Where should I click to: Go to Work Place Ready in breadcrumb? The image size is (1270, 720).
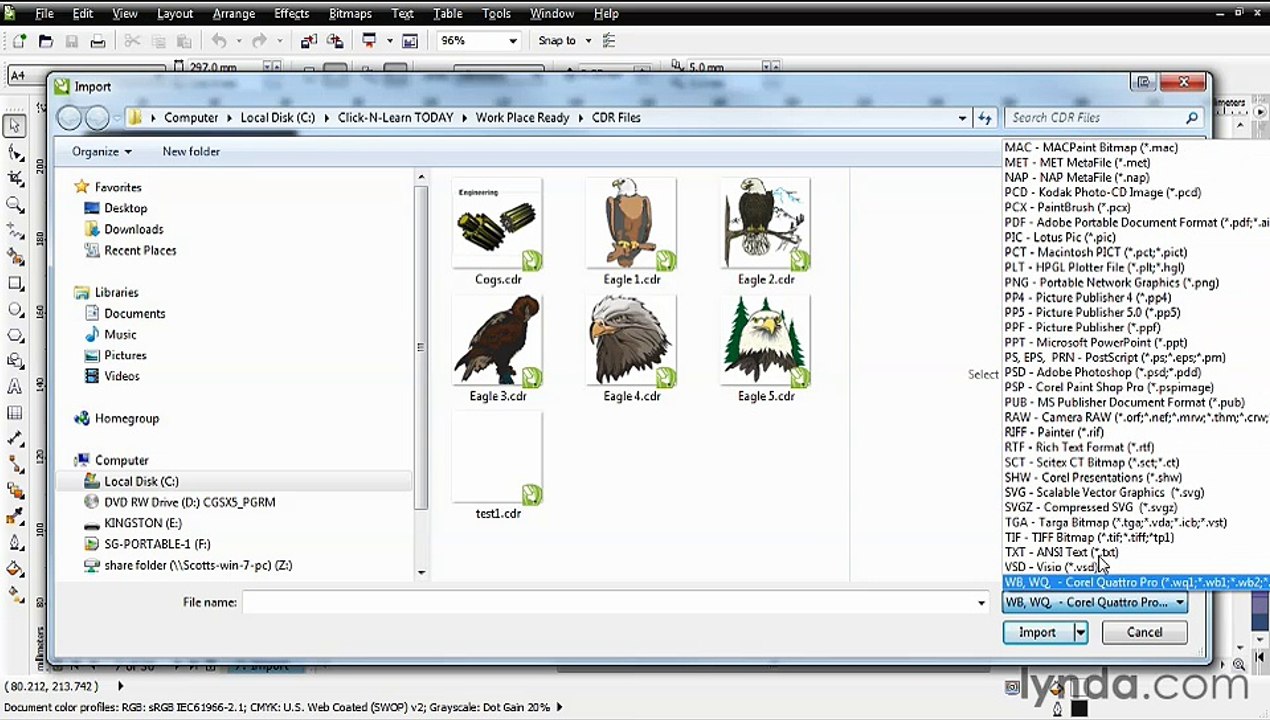(522, 118)
